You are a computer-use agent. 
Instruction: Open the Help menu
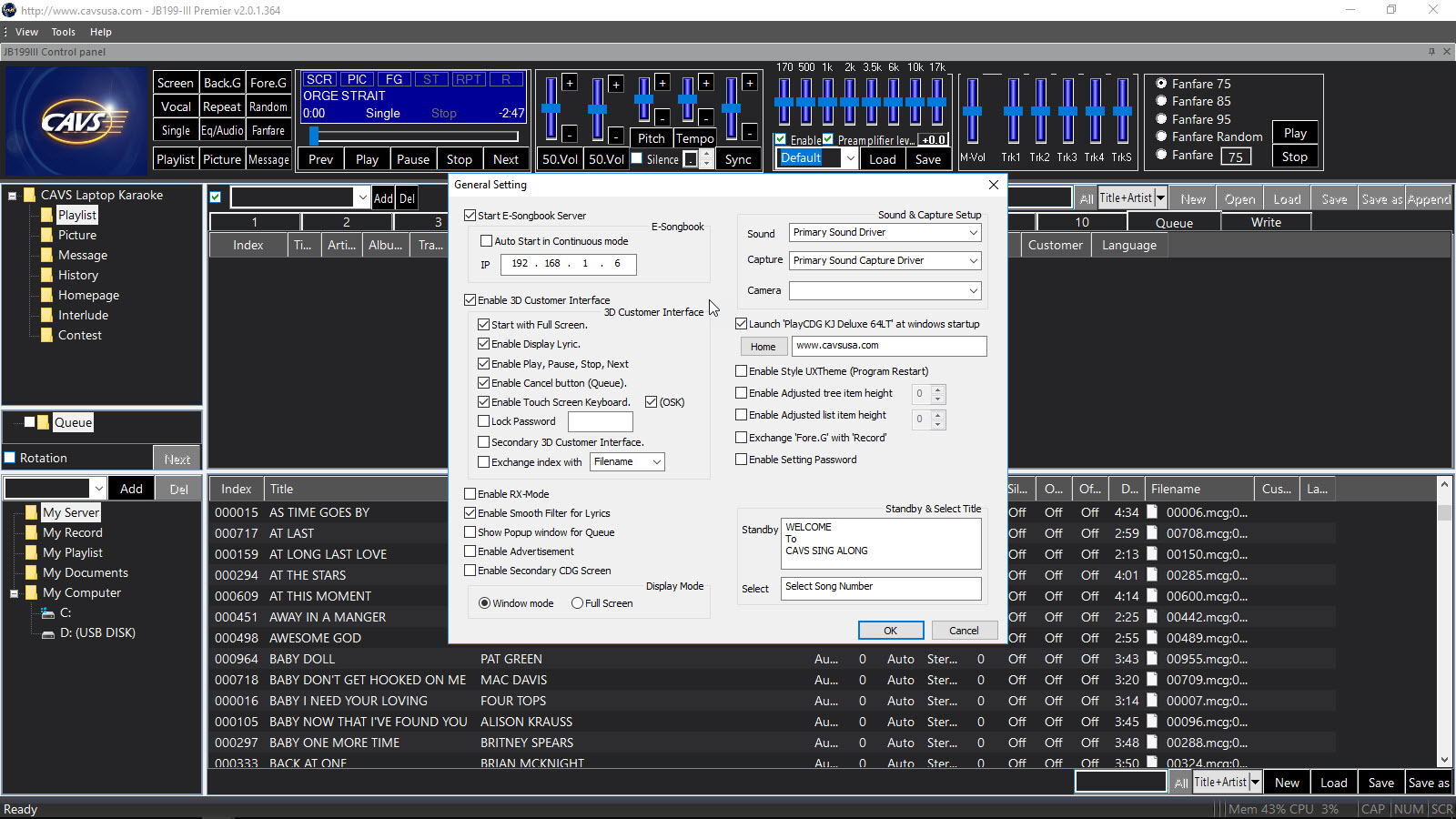(101, 32)
